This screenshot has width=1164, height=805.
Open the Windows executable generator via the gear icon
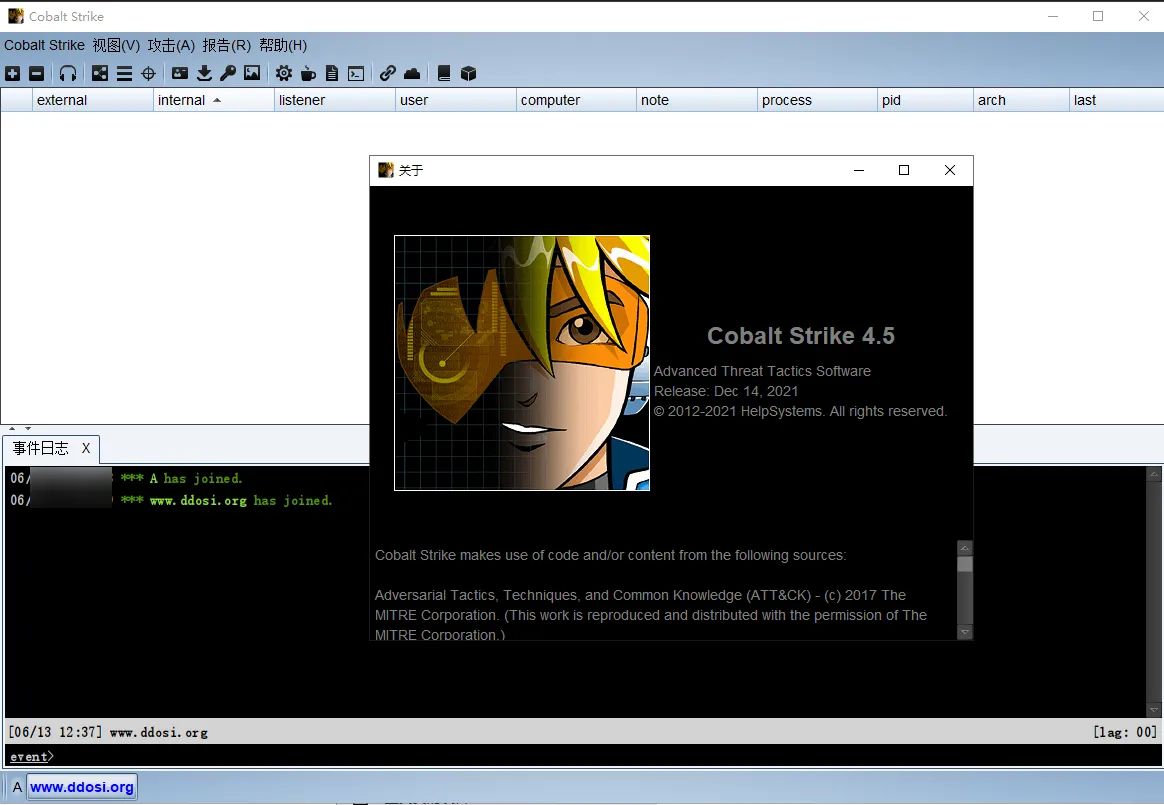coord(284,74)
